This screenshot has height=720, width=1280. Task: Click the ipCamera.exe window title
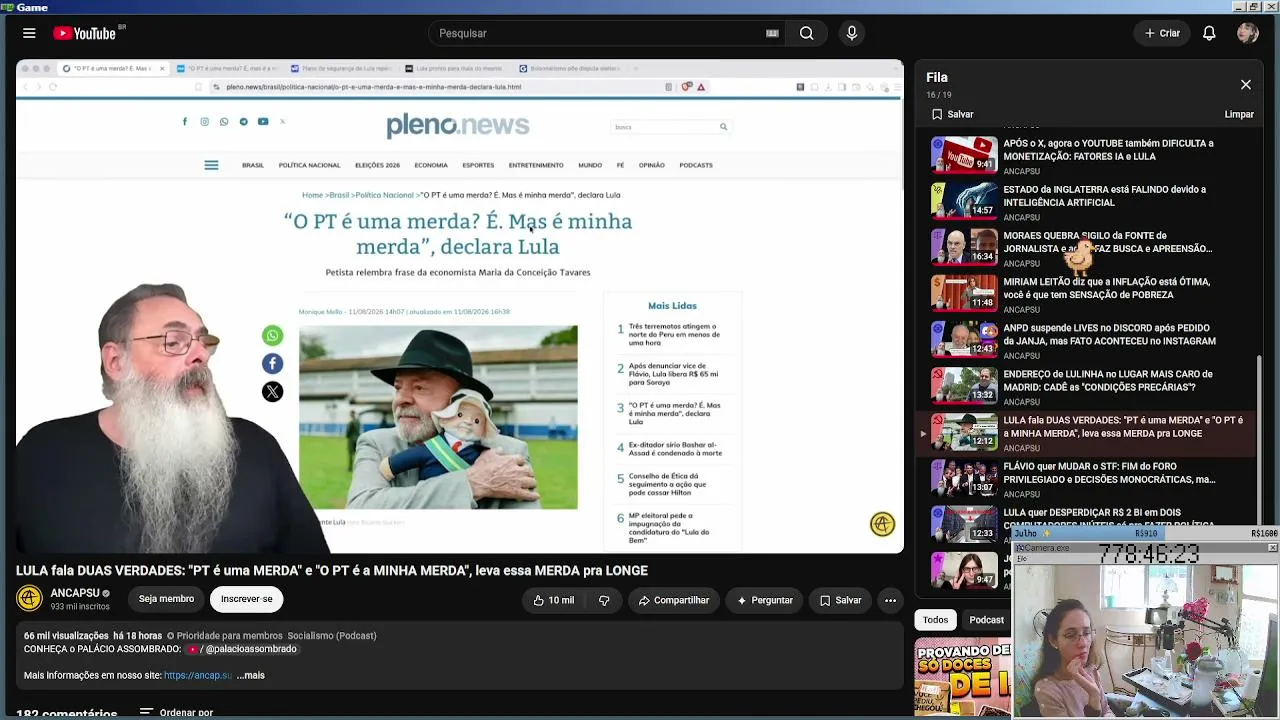pyautogui.click(x=1043, y=548)
